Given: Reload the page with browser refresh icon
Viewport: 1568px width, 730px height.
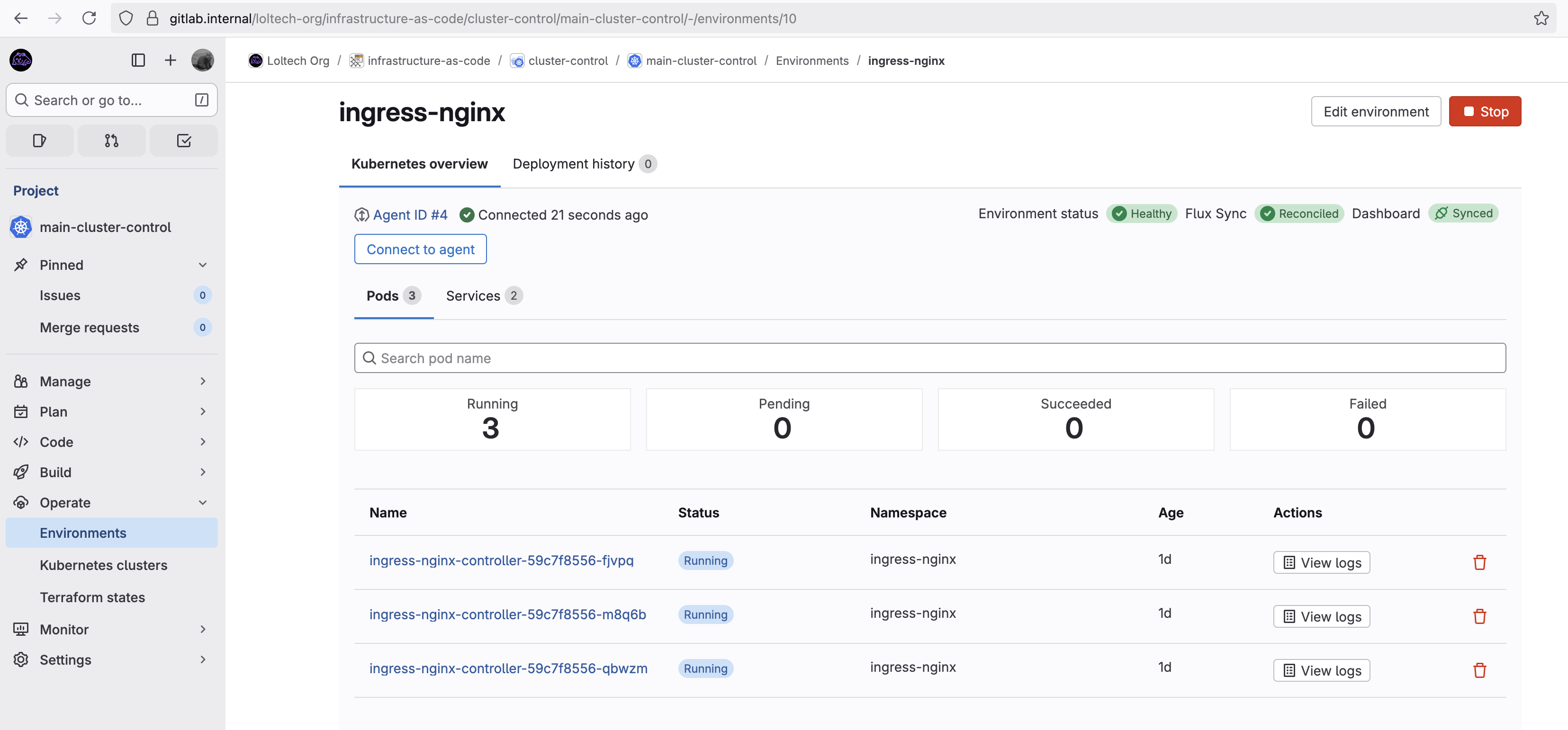Looking at the screenshot, I should pyautogui.click(x=89, y=18).
